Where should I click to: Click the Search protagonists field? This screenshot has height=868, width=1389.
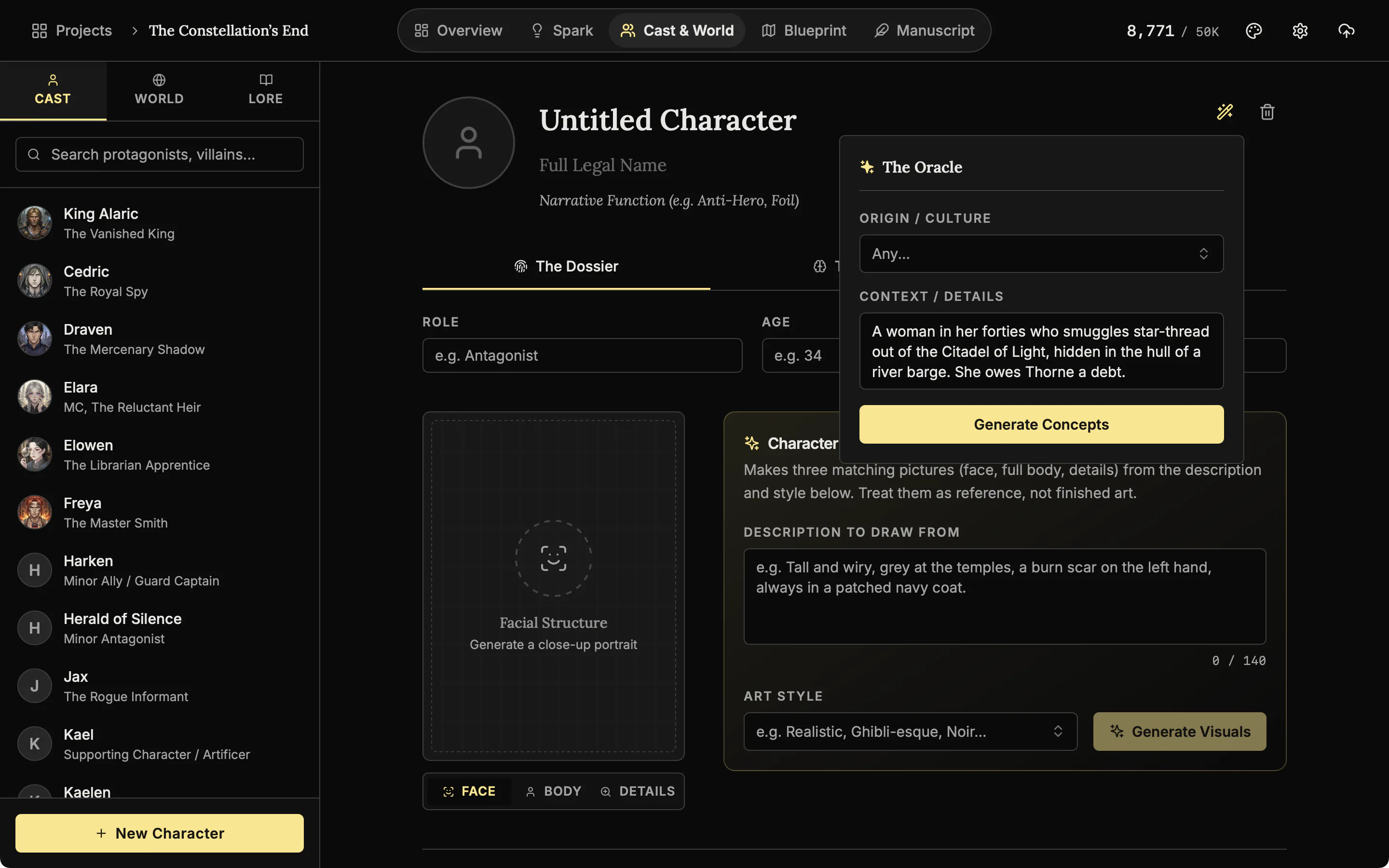point(160,154)
